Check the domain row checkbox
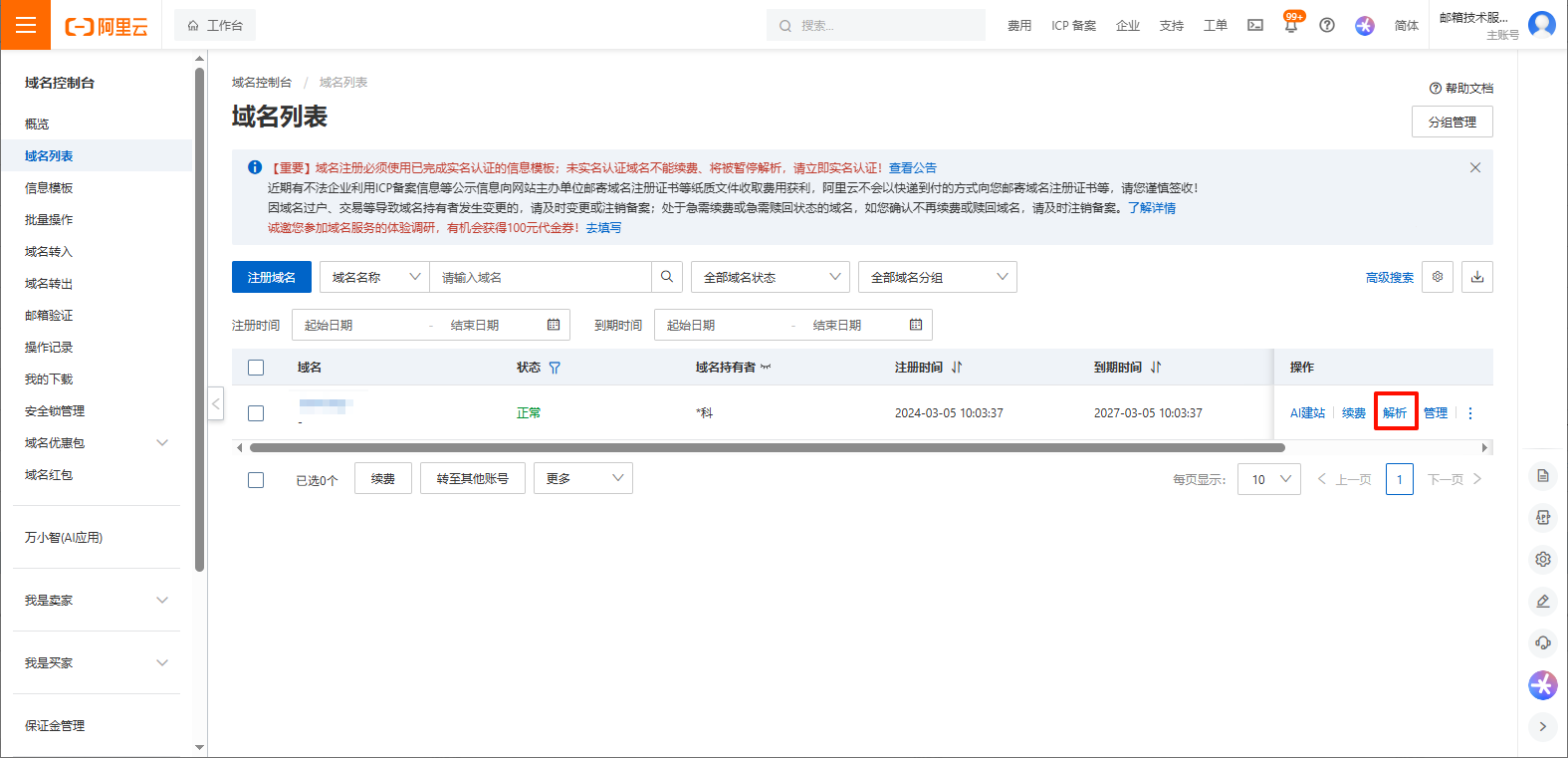 256,413
